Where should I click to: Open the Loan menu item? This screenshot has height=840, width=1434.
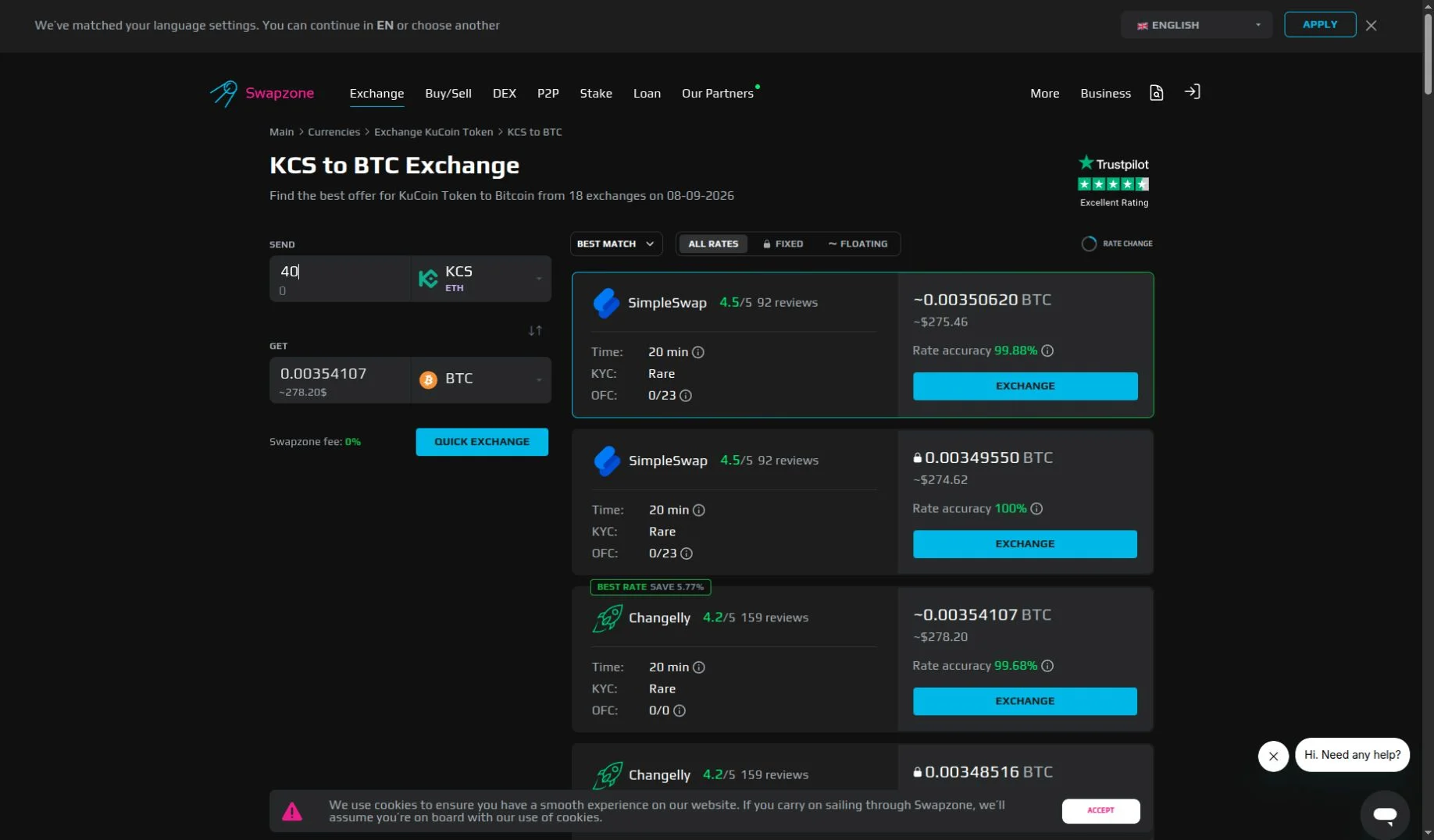point(647,94)
